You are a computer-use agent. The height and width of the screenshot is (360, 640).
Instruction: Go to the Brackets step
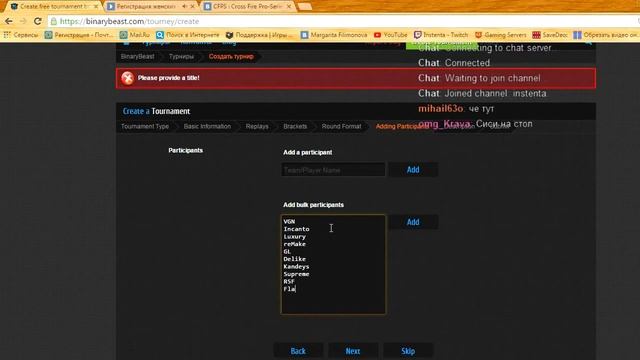coord(295,127)
